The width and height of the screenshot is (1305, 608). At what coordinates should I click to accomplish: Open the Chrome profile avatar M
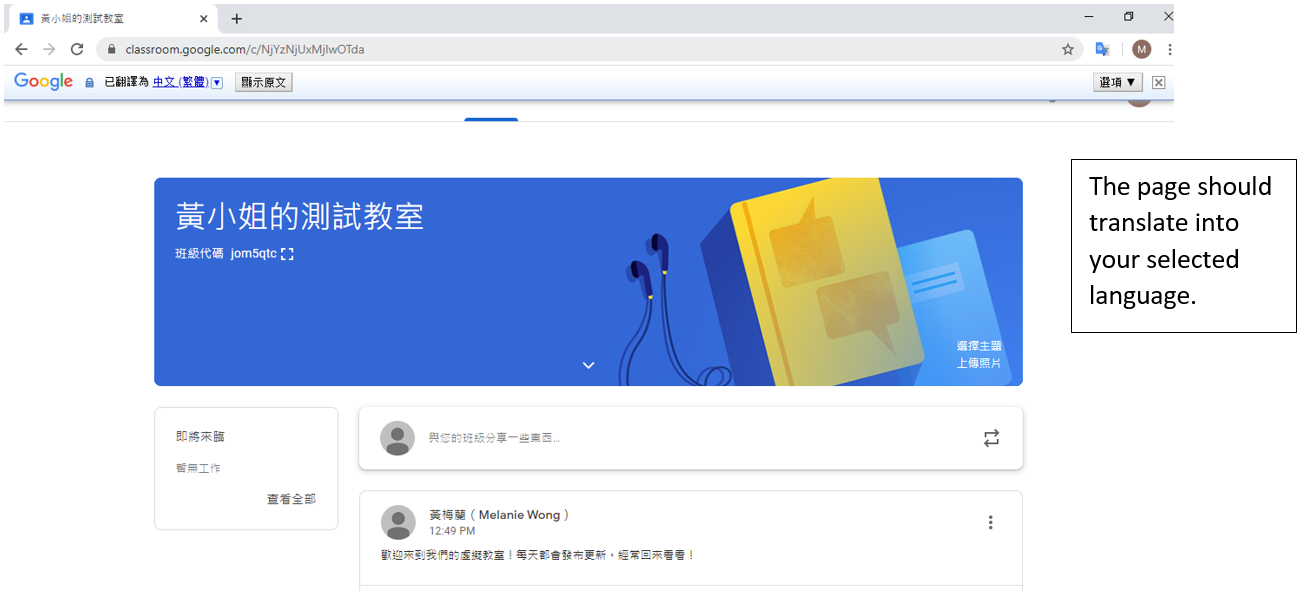click(1141, 49)
